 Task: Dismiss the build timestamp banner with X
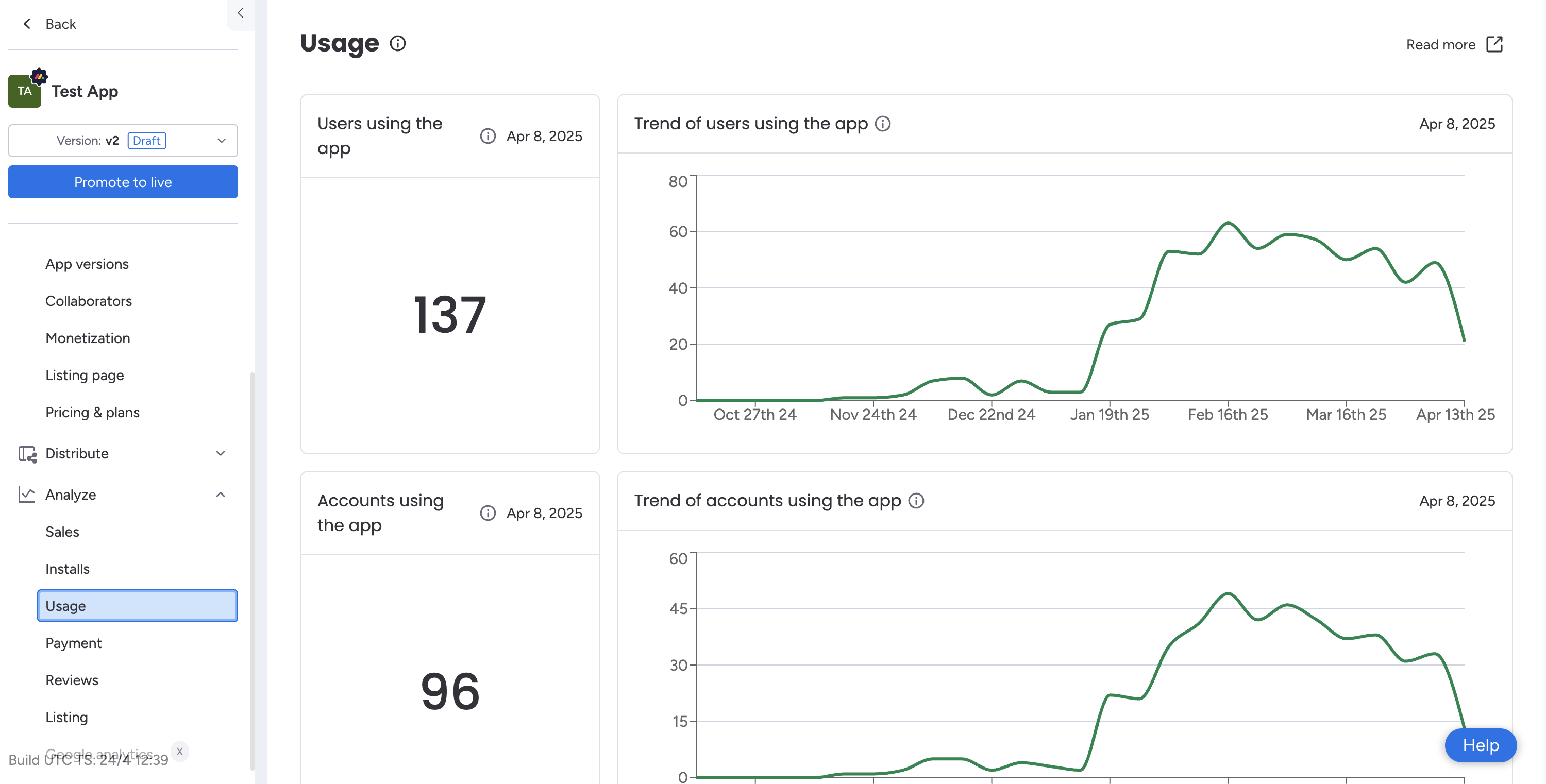(179, 751)
